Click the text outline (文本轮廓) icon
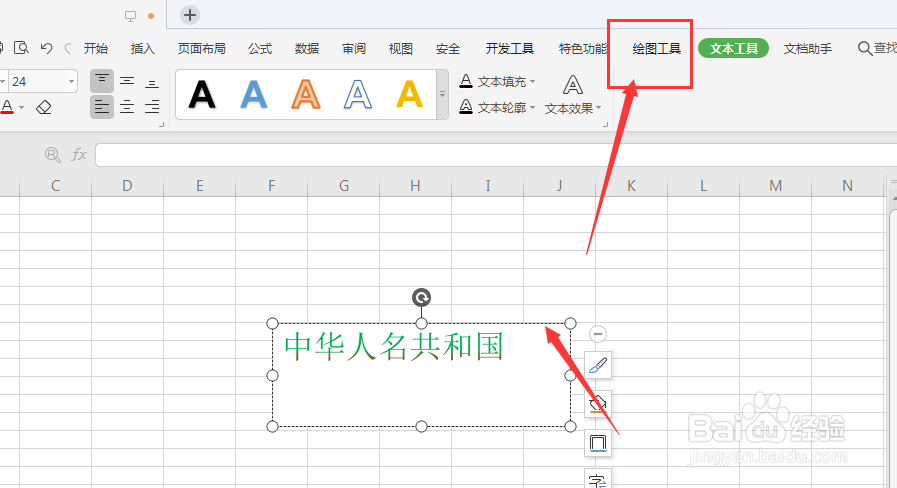This screenshot has width=897, height=488. tap(466, 107)
